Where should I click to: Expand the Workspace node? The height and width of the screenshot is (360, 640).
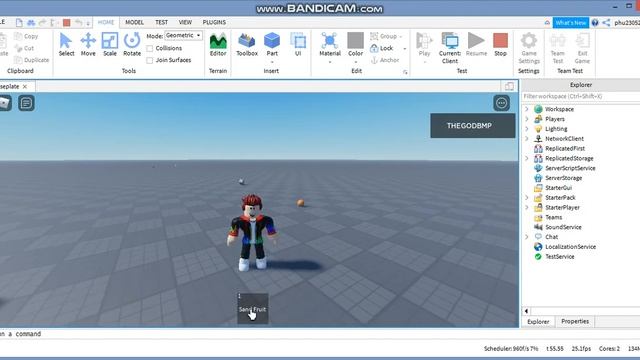(x=527, y=109)
